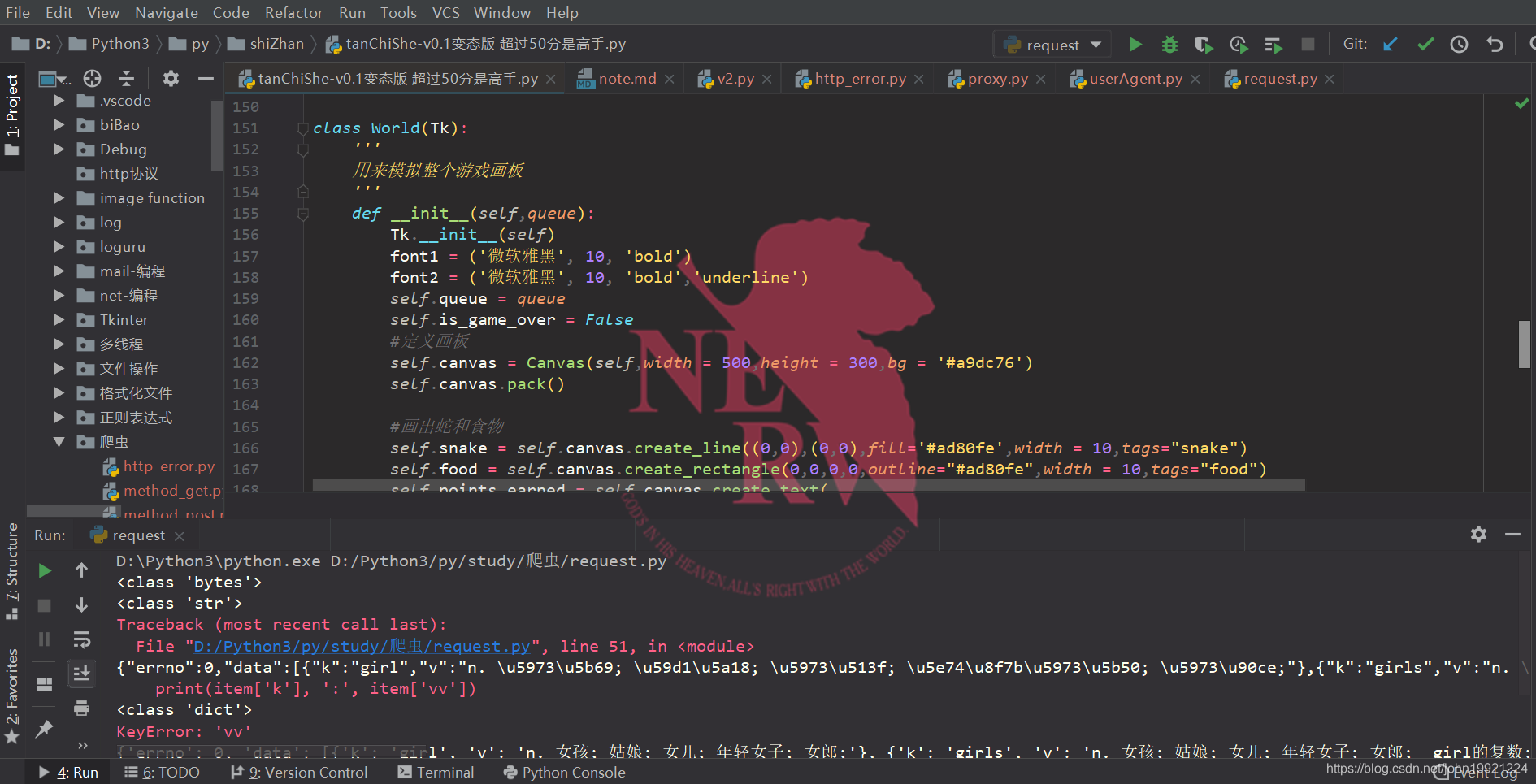1536x784 pixels.
Task: Toggle scroll to end in Run panel
Action: coord(81,674)
